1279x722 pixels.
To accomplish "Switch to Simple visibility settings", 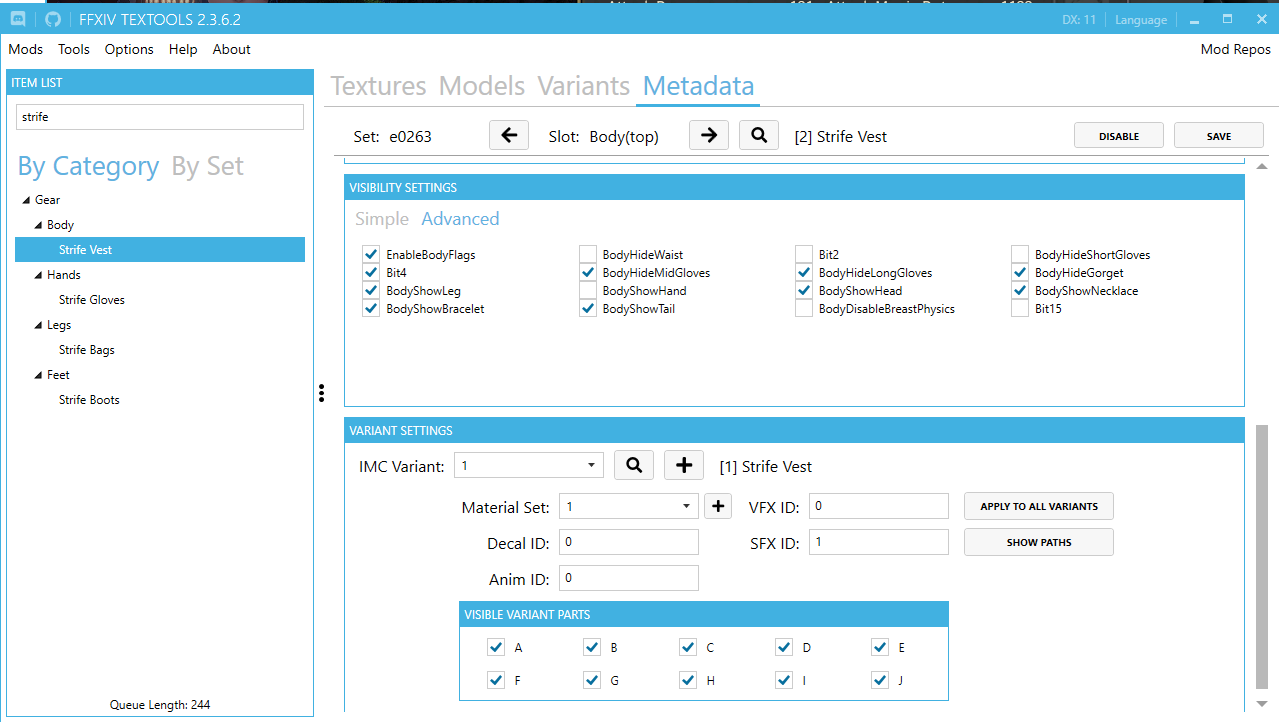I will [382, 219].
